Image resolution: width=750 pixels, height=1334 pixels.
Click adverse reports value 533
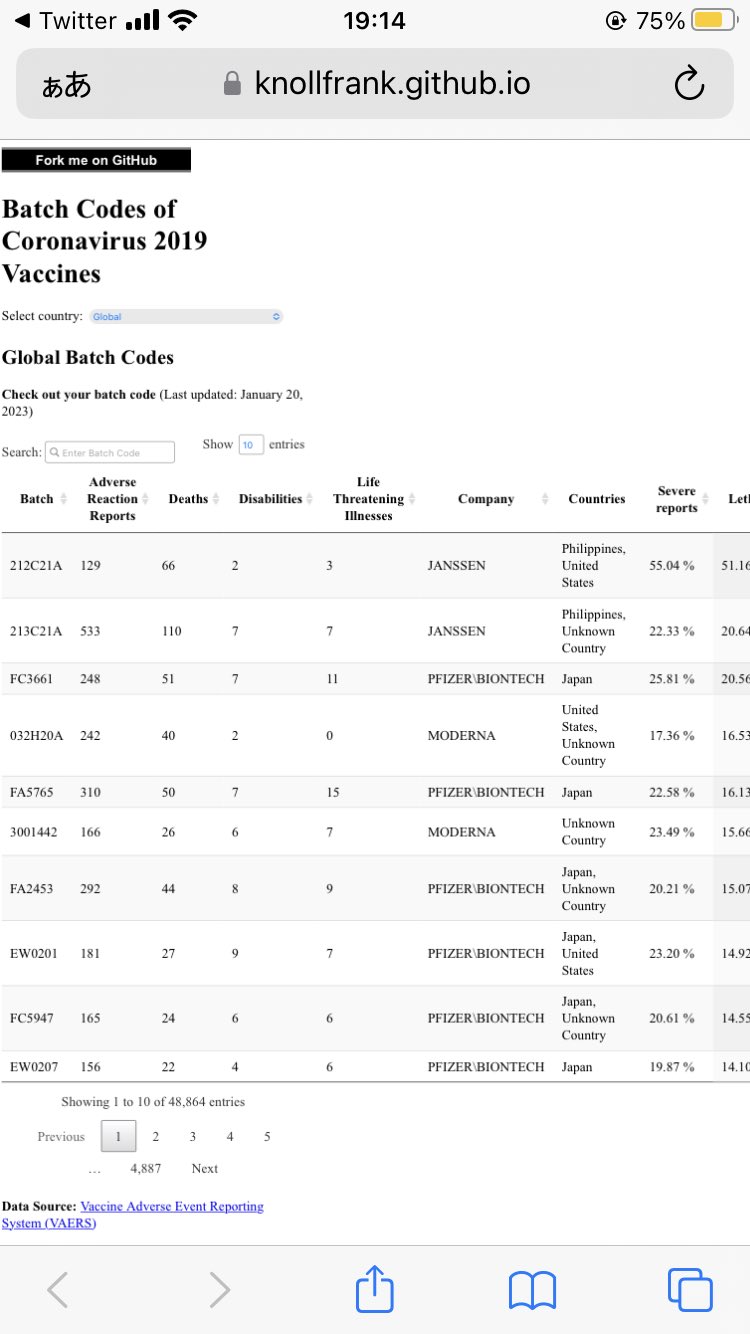pos(91,631)
